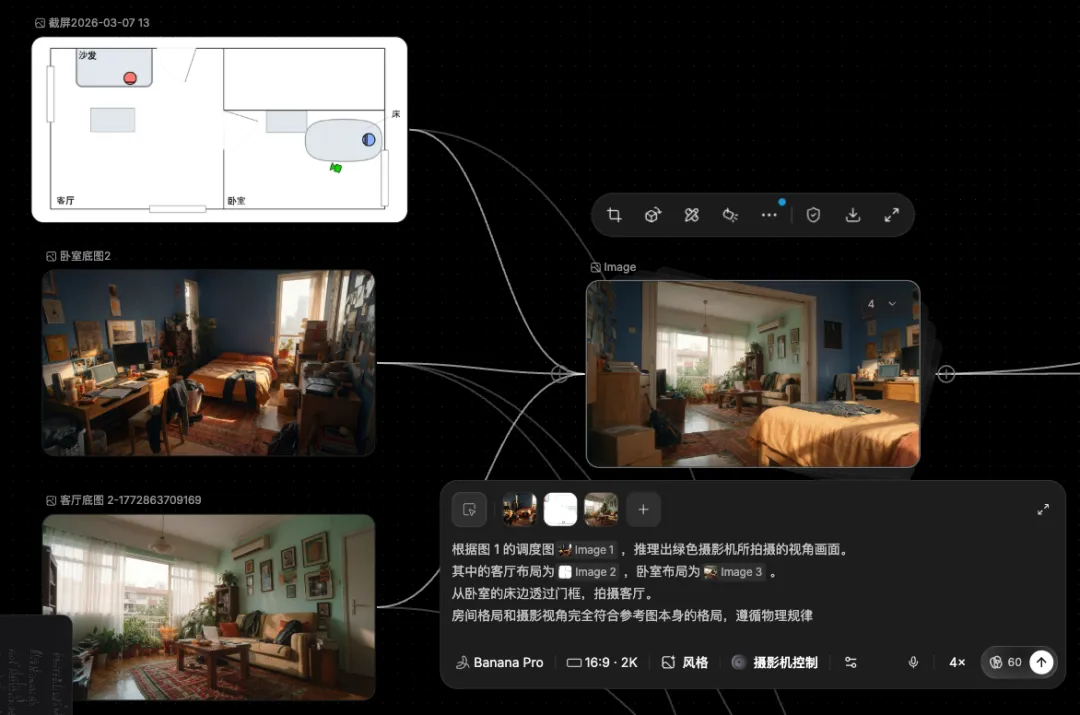The image size is (1080, 715).
Task: Click the left input connector of Image node
Action: 560,374
